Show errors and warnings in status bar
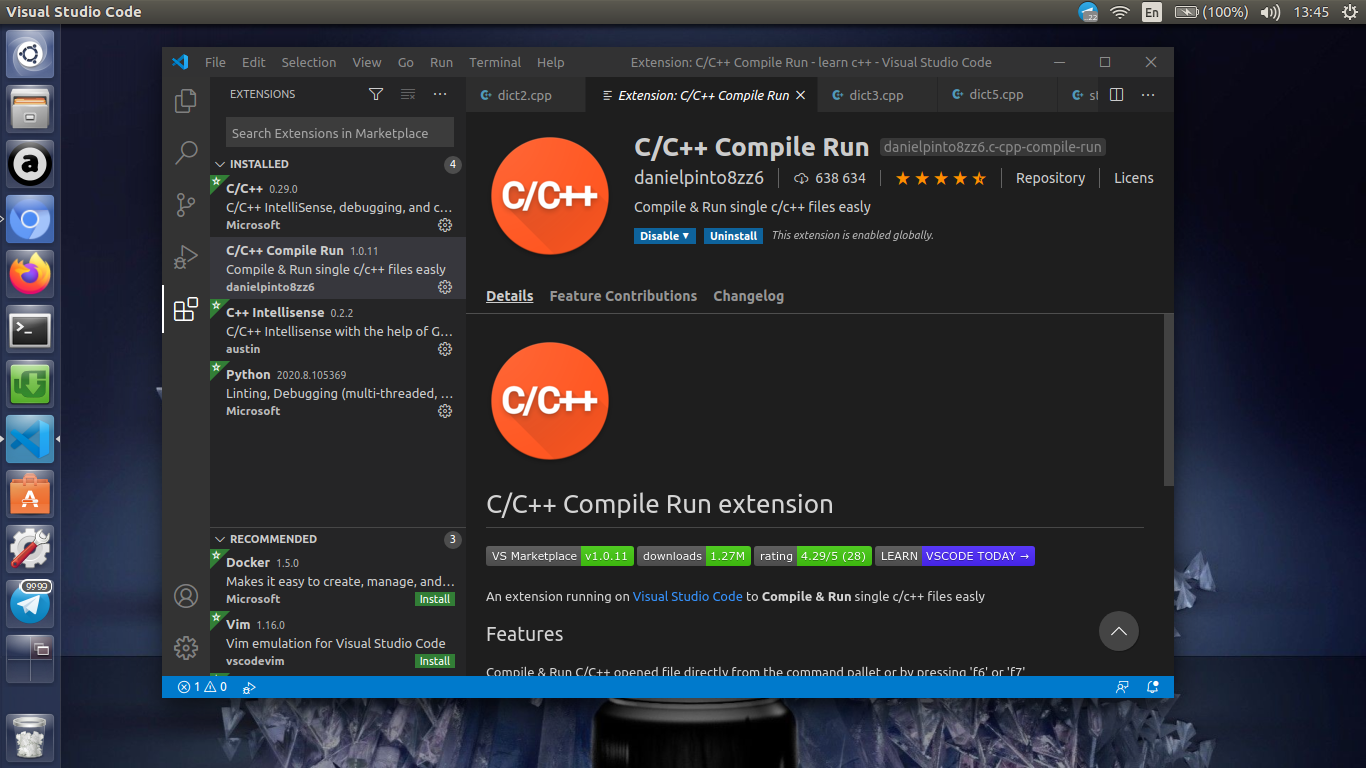 point(202,687)
